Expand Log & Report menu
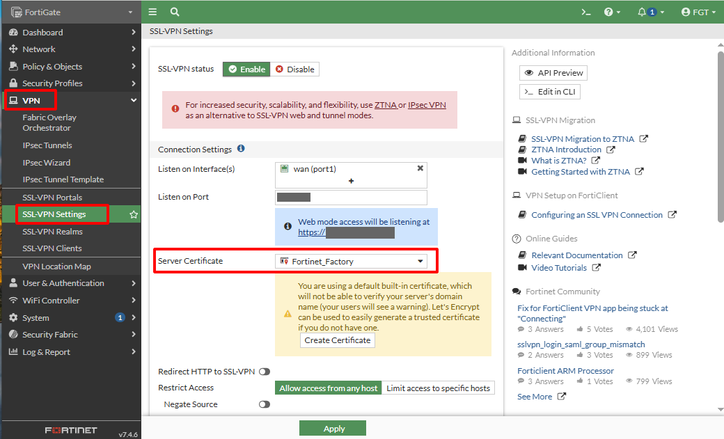The width and height of the screenshot is (724, 439). (x=71, y=352)
